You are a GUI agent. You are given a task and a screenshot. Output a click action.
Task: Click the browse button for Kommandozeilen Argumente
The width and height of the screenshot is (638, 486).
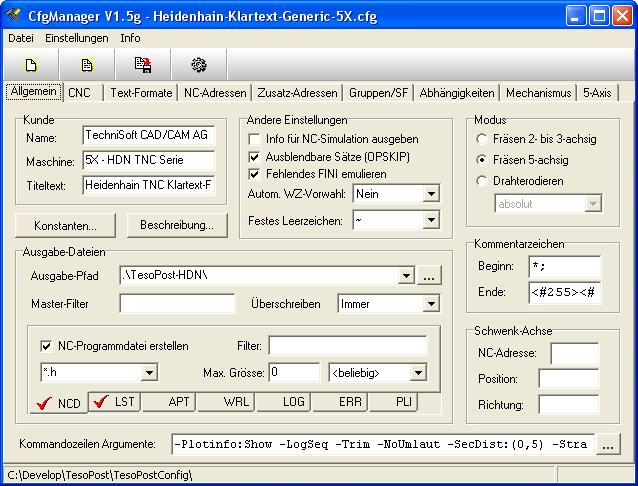click(608, 445)
